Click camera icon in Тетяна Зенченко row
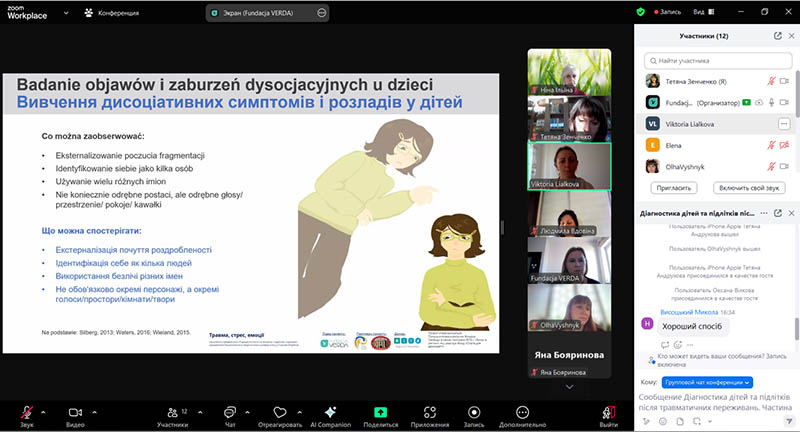The image size is (800, 432). pos(784,81)
